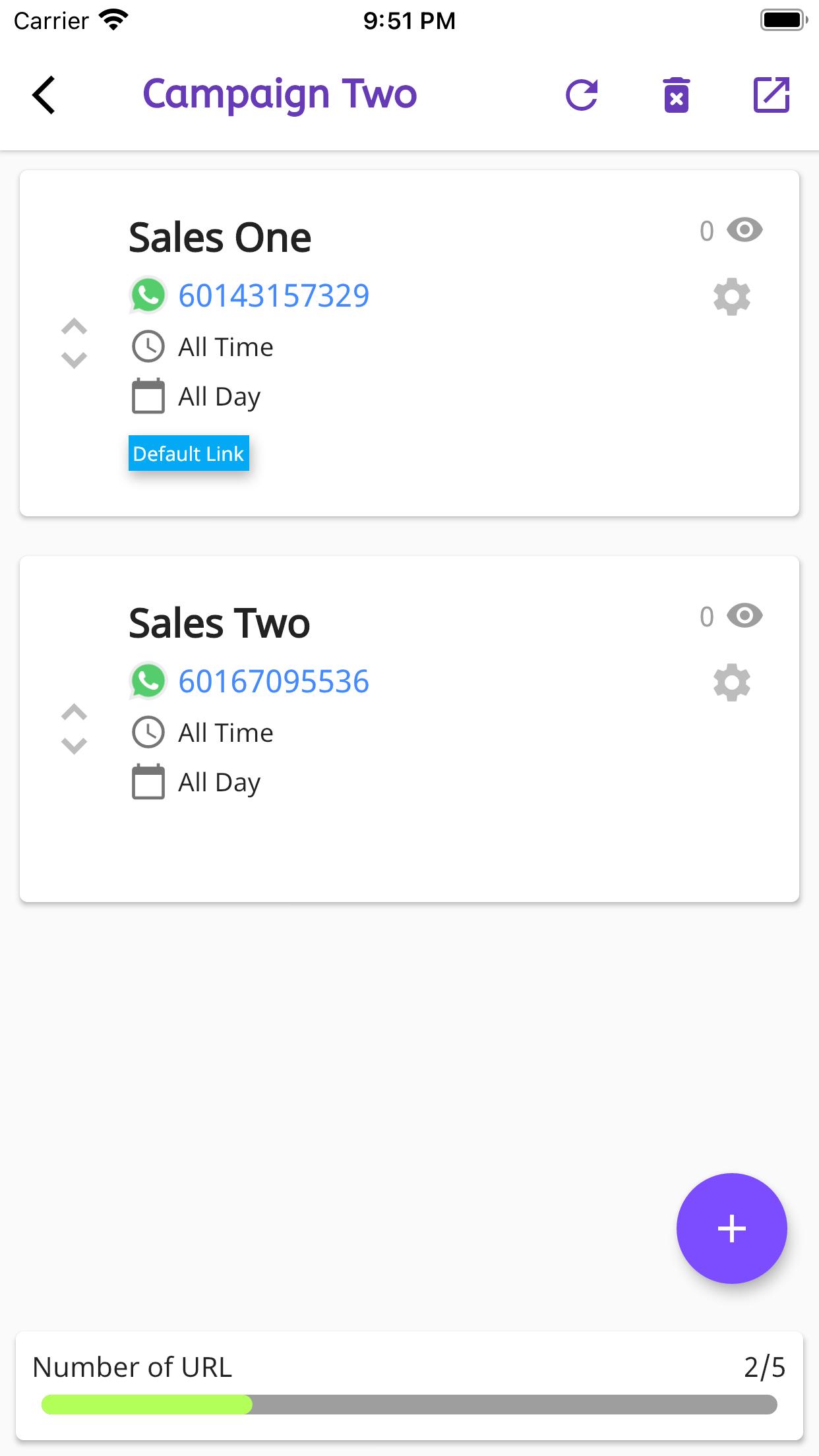The width and height of the screenshot is (819, 1456).
Task: Move Sales One up with chevron
Action: (x=74, y=326)
